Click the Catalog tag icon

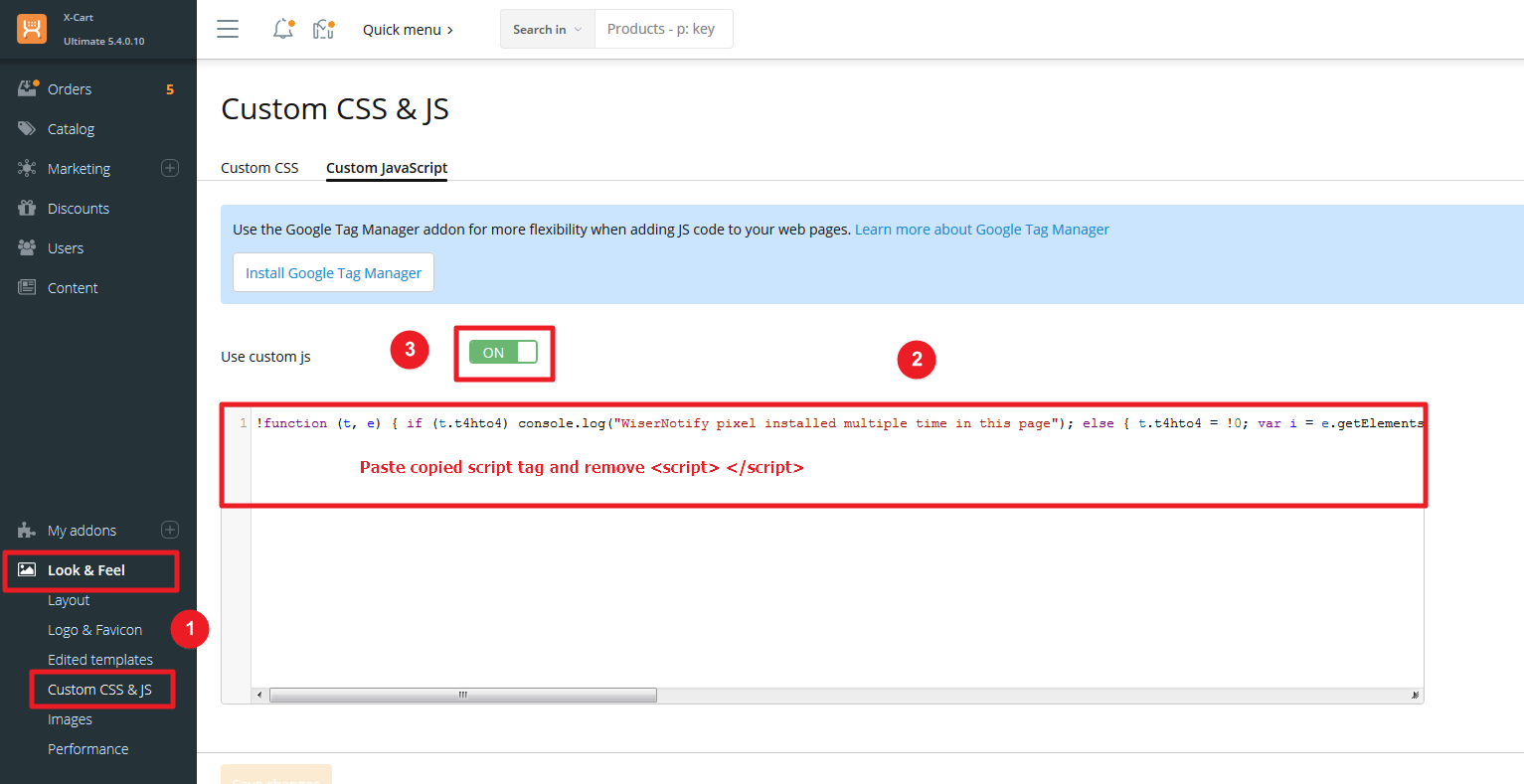click(27, 128)
